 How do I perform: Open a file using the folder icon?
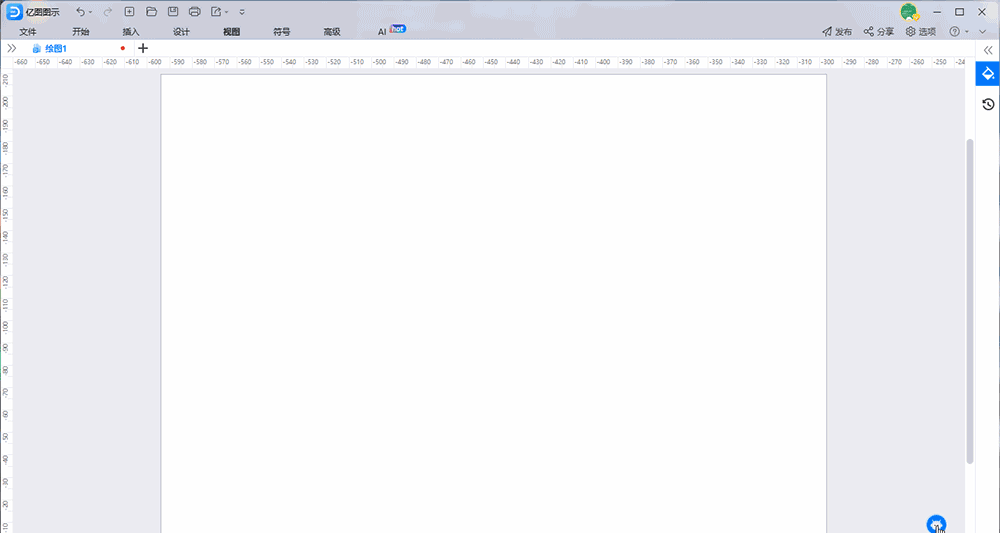[x=152, y=12]
